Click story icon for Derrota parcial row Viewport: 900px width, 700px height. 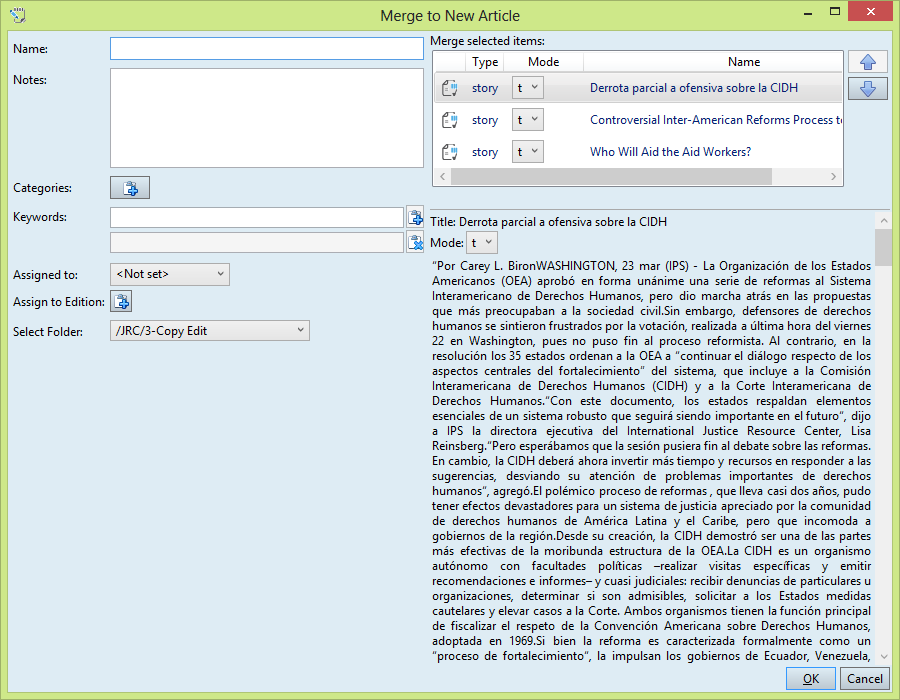coord(449,88)
